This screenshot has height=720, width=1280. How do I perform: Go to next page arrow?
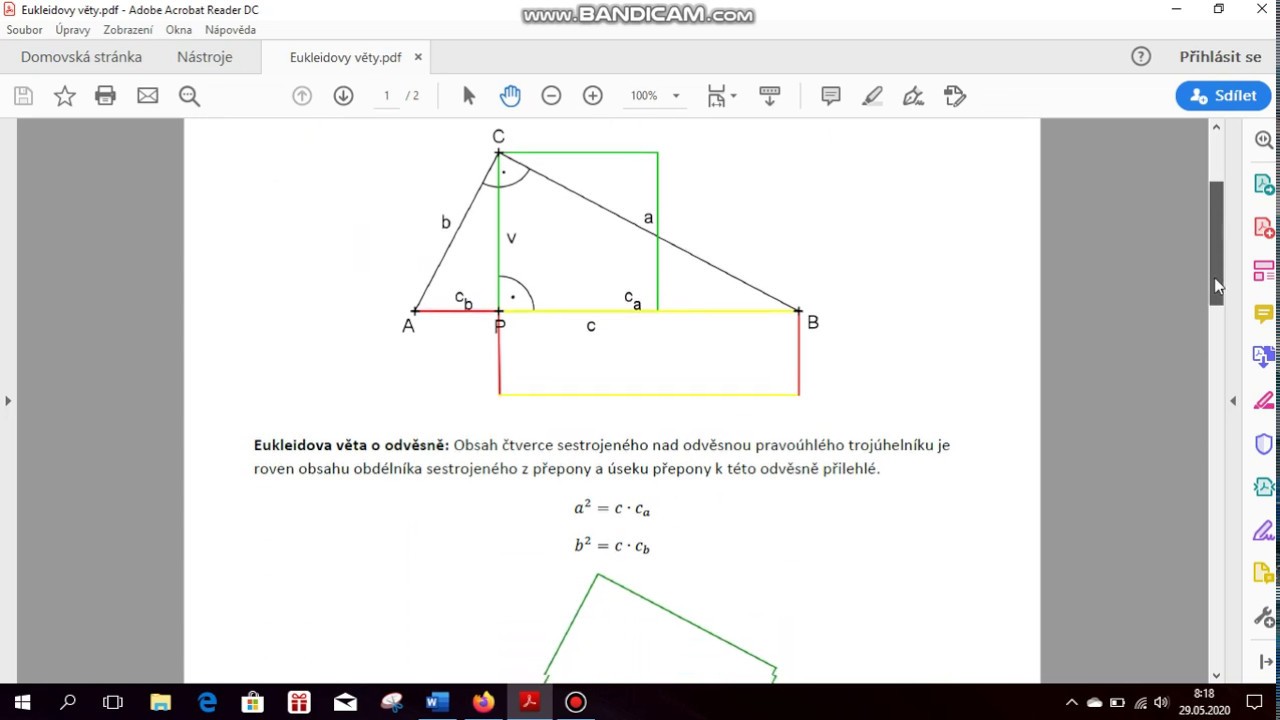[343, 96]
